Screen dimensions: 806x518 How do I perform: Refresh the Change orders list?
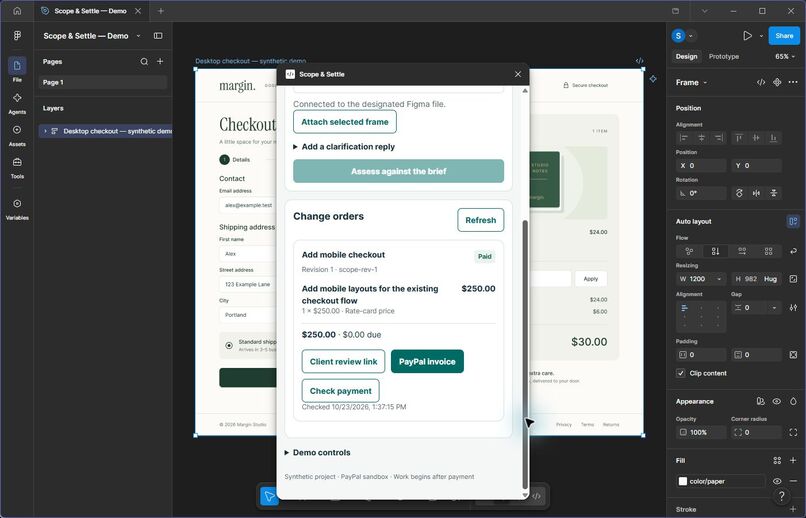[x=481, y=220]
